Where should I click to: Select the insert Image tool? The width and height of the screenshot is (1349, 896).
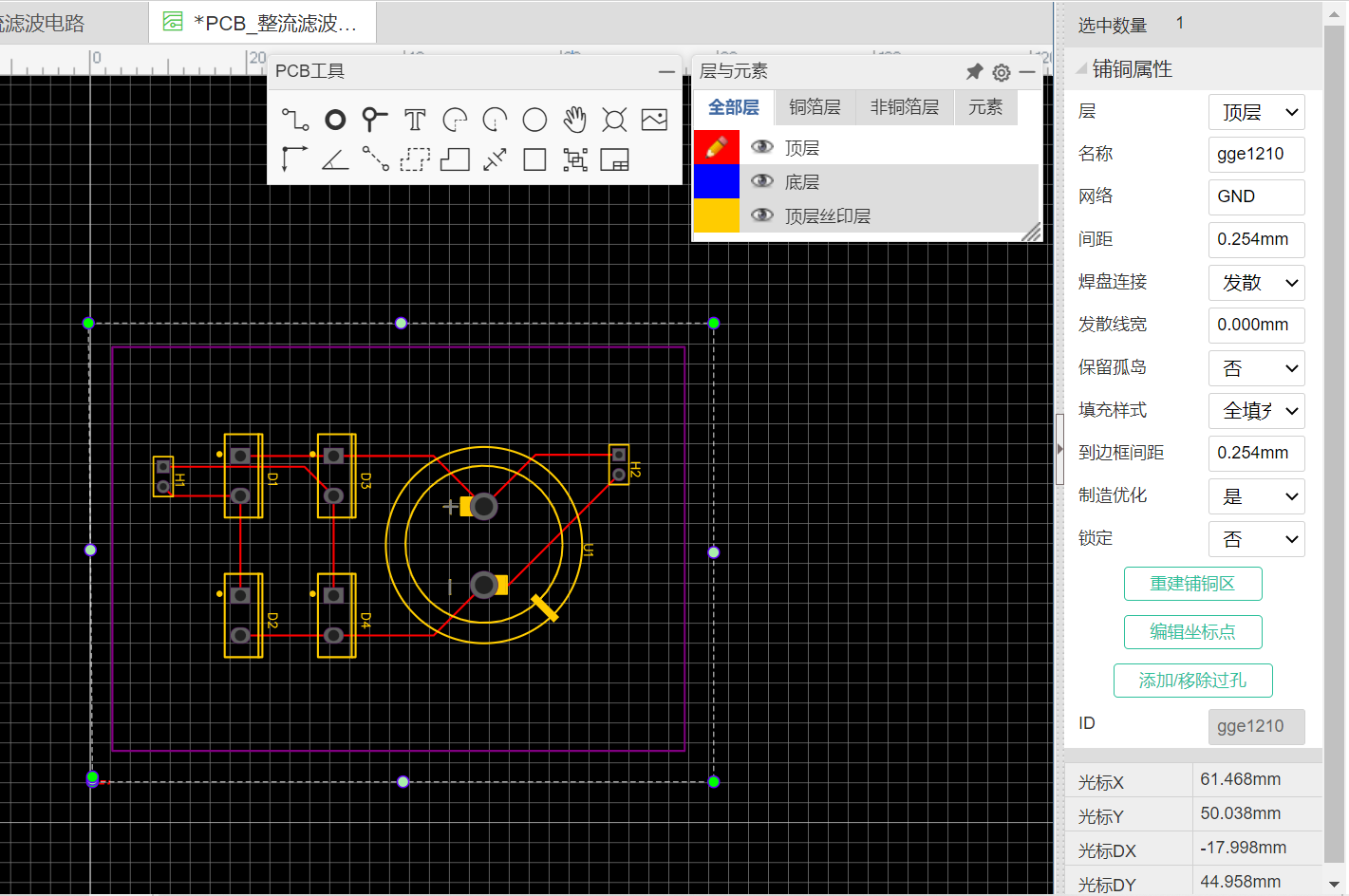pos(654,120)
